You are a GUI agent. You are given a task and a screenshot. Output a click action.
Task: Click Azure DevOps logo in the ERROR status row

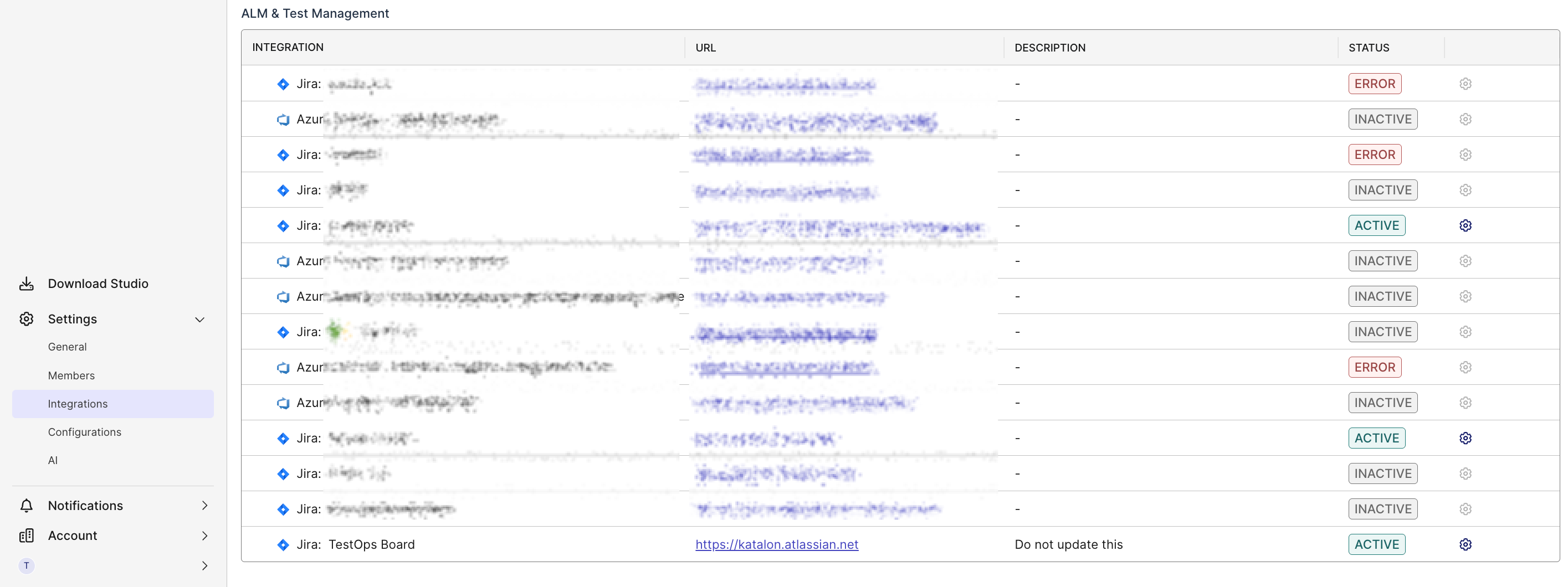[x=283, y=368]
